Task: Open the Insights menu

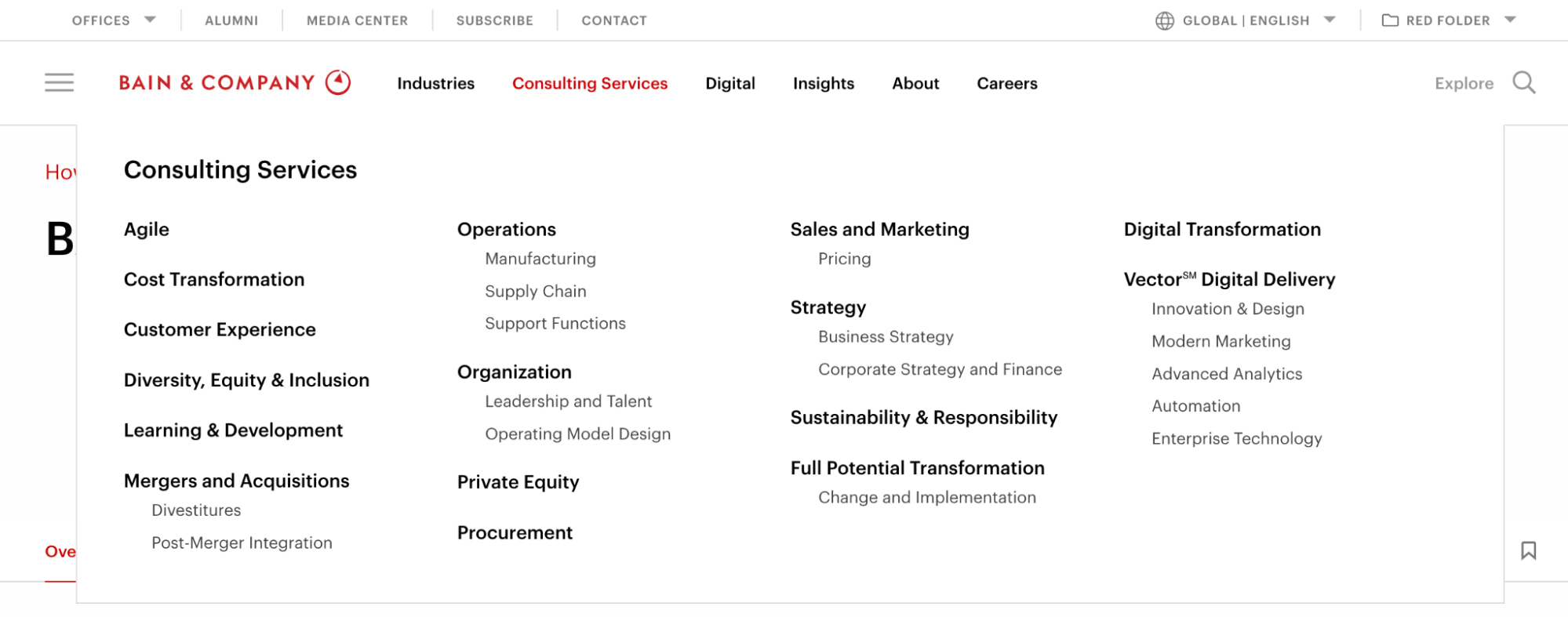Action: (822, 83)
